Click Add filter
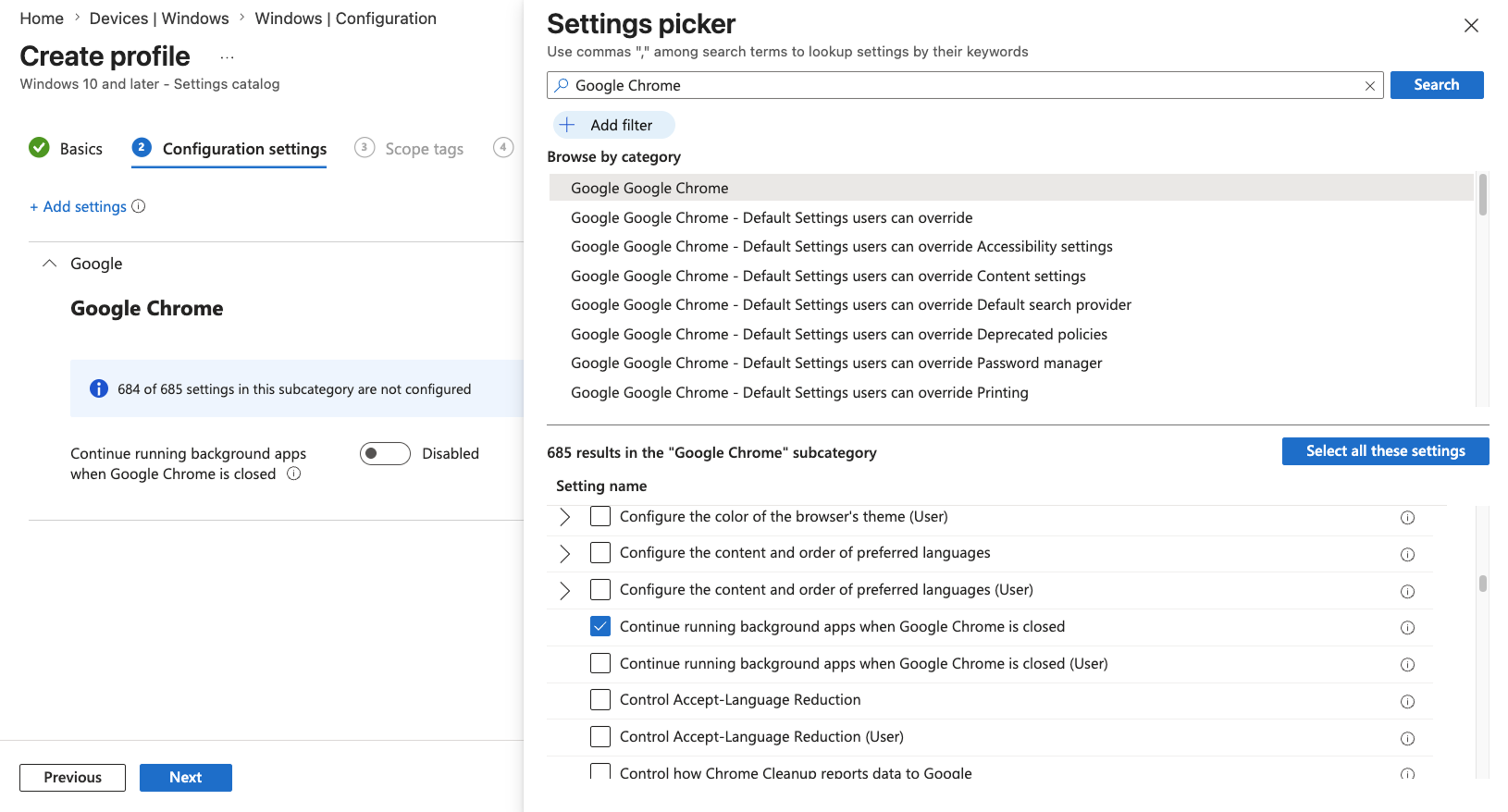 point(614,125)
